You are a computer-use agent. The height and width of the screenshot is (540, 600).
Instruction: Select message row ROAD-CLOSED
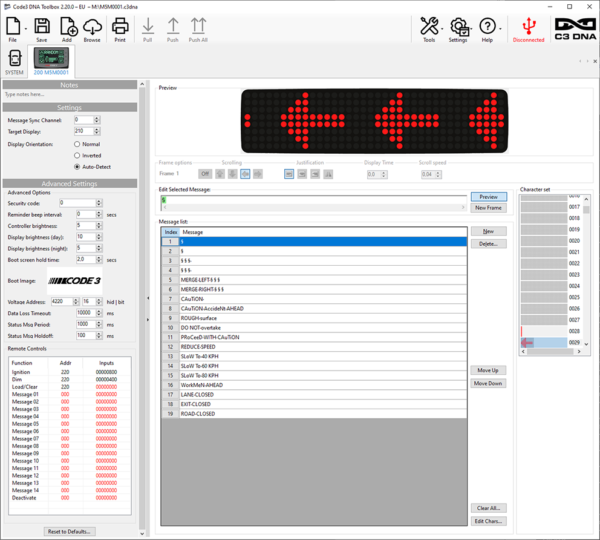pos(314,414)
